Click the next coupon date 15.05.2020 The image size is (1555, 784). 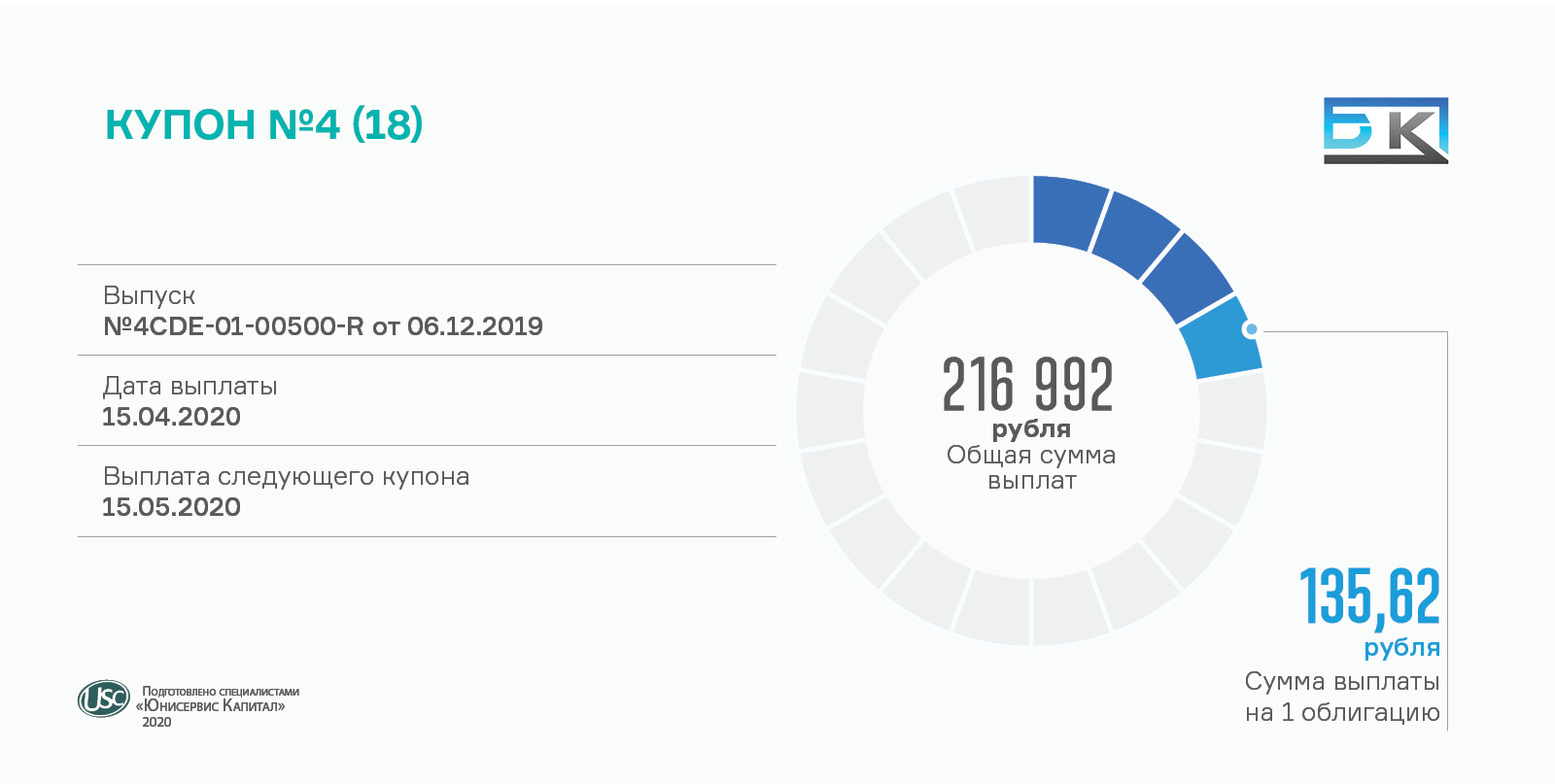(171, 507)
